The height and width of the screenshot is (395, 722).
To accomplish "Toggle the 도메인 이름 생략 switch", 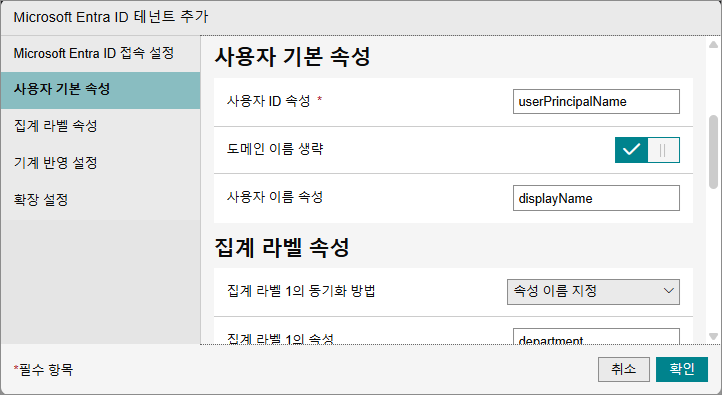I will (647, 150).
